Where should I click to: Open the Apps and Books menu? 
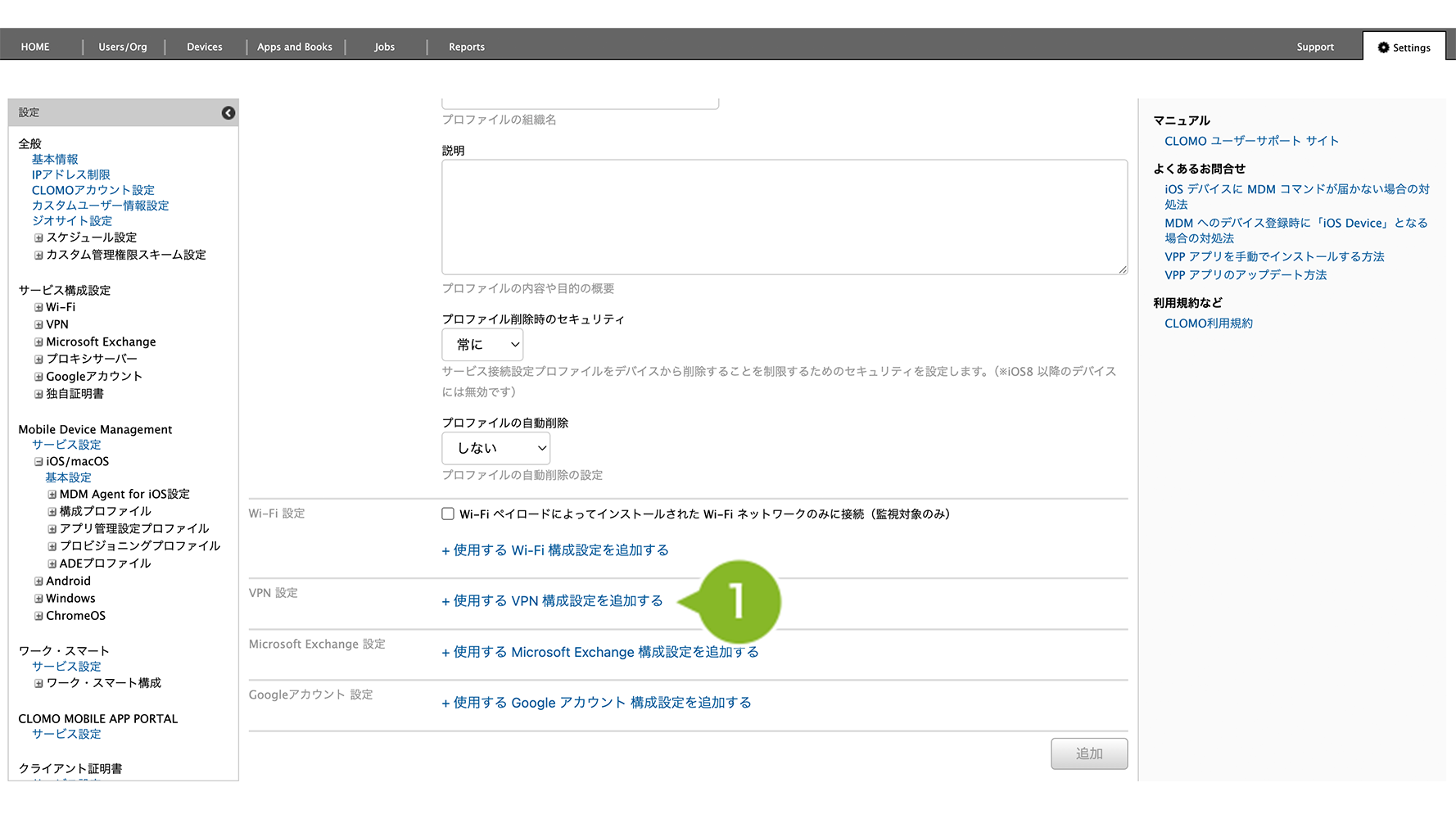pyautogui.click(x=294, y=48)
